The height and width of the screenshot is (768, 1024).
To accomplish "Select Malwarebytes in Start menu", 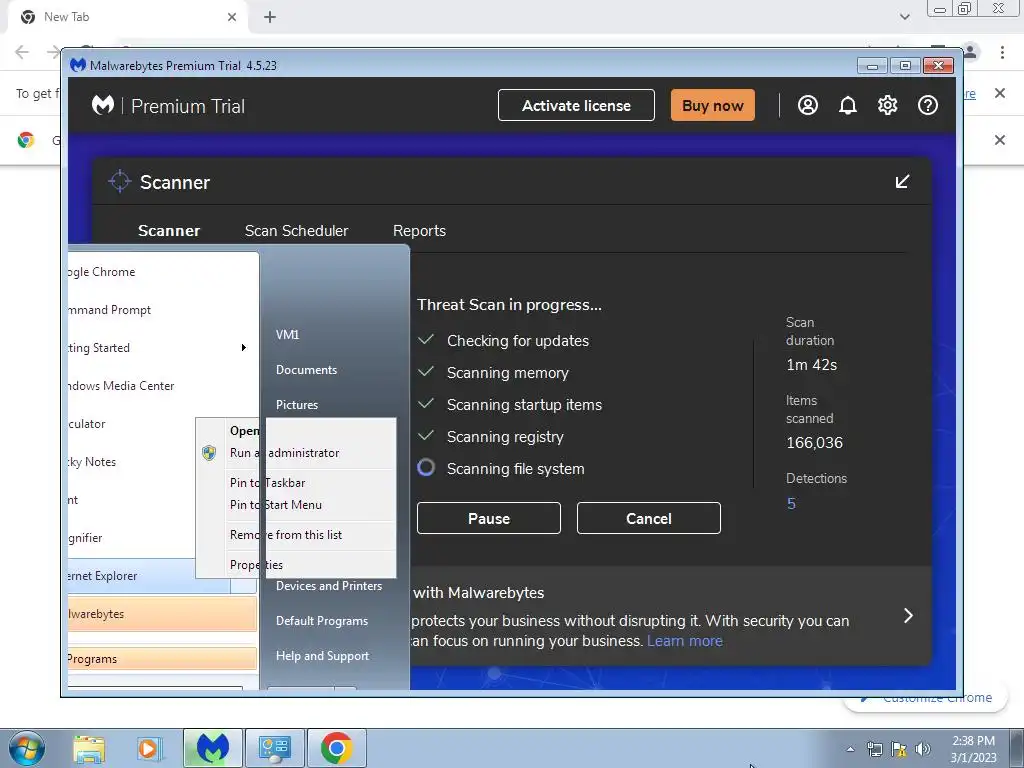I will coord(163,614).
